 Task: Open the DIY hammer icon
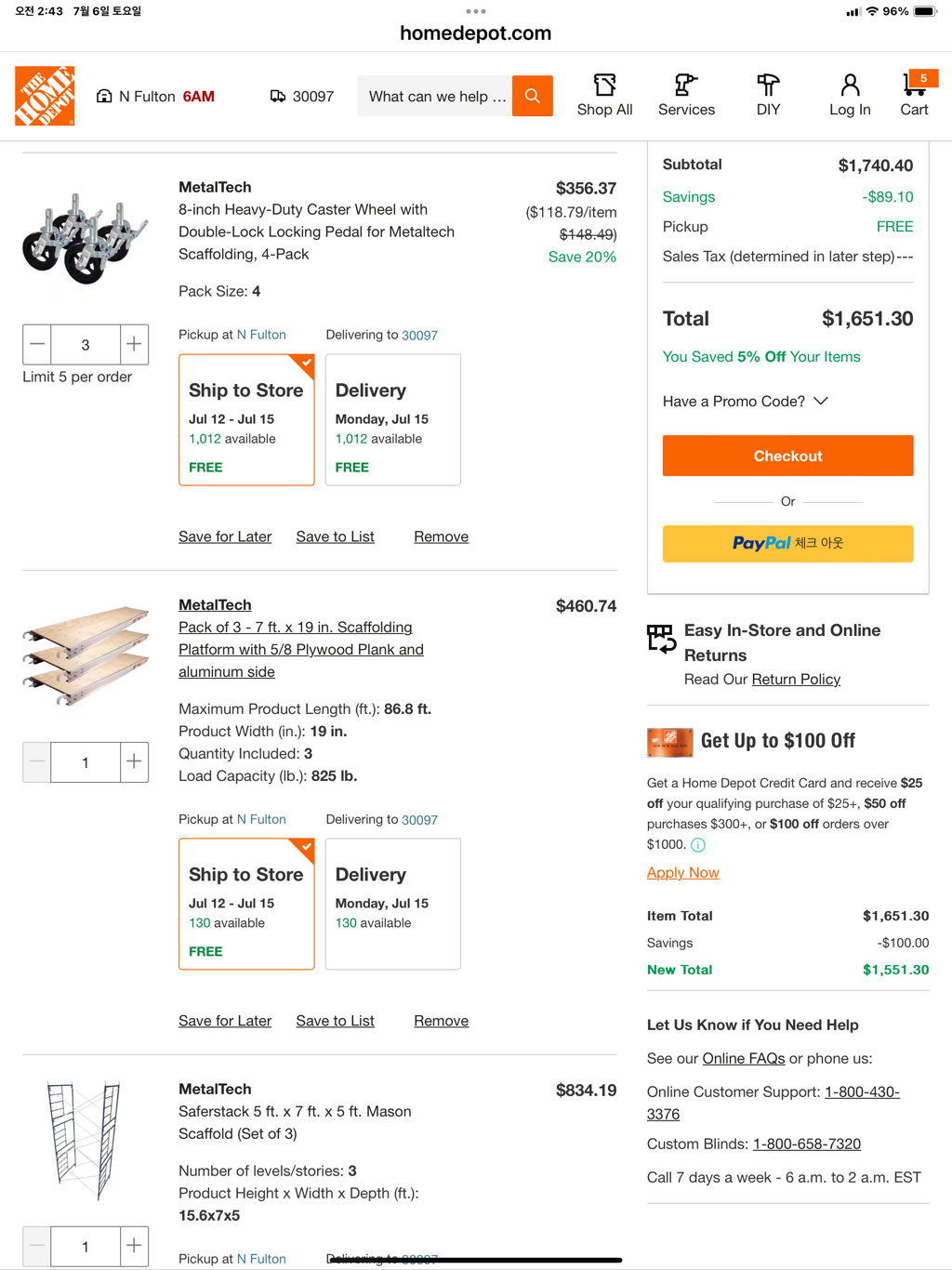point(768,96)
